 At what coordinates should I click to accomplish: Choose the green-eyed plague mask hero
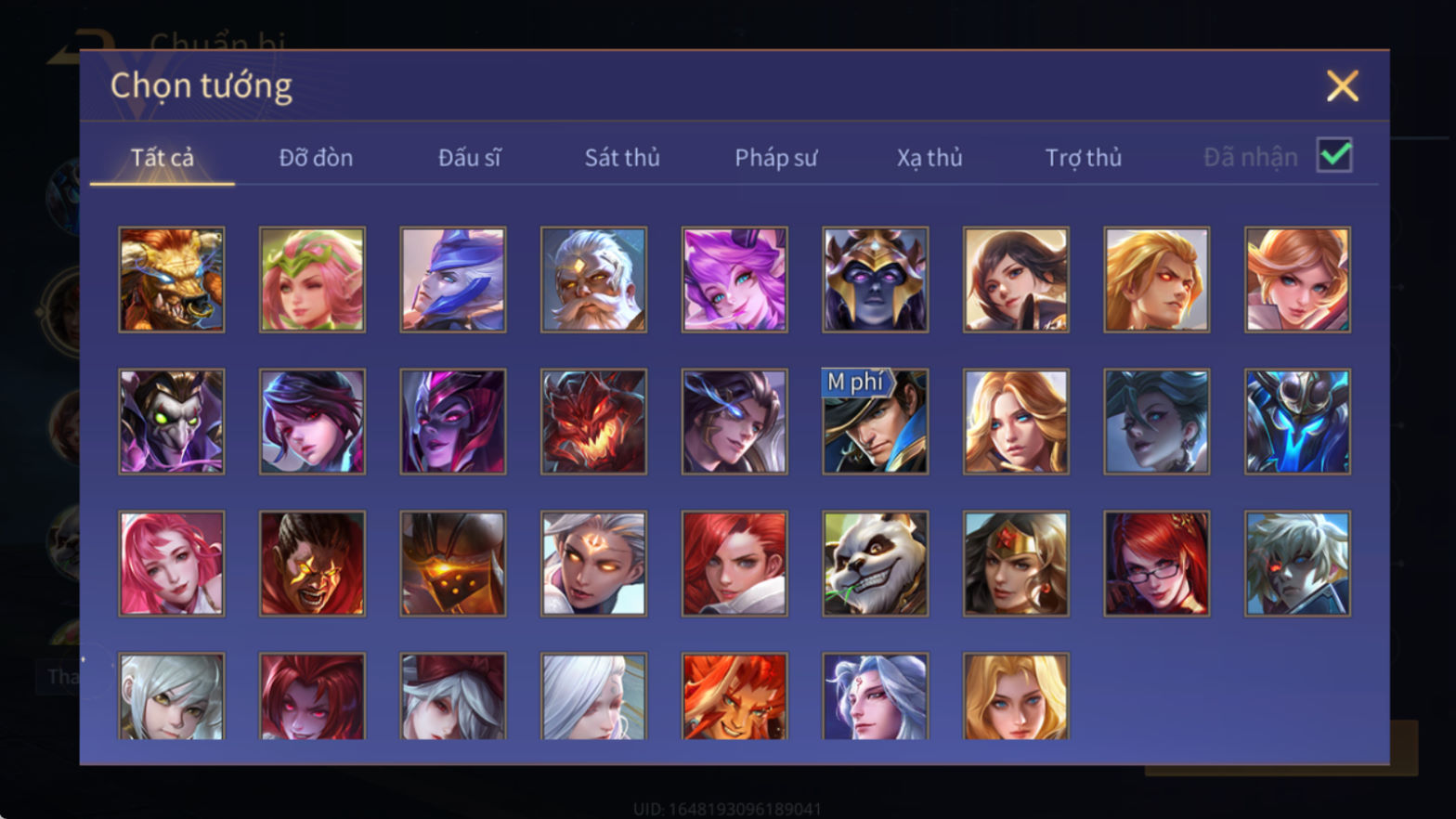[x=172, y=422]
